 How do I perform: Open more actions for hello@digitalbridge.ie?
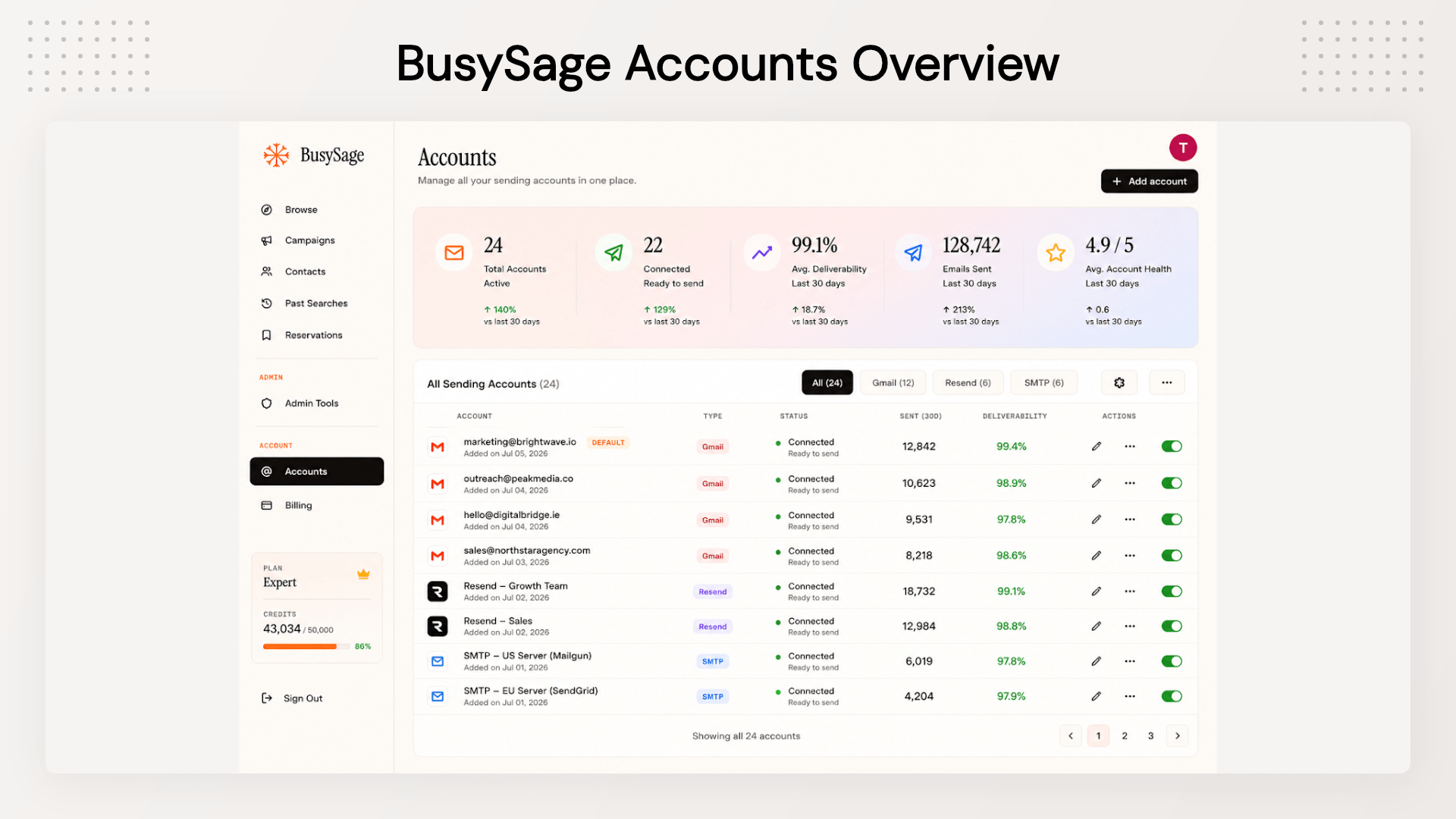click(1130, 519)
